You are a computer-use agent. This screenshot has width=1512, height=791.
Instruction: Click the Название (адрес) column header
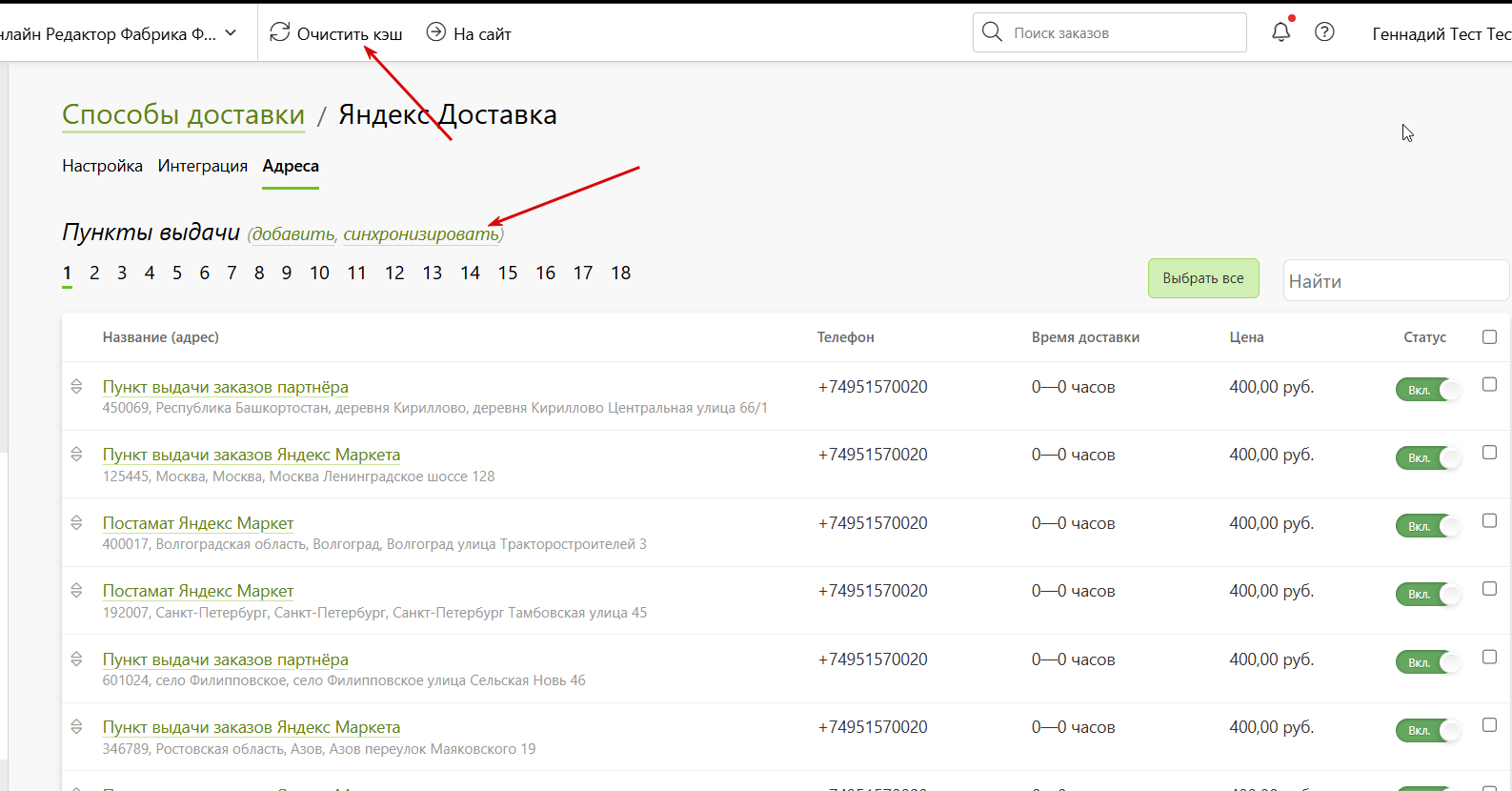click(x=161, y=337)
